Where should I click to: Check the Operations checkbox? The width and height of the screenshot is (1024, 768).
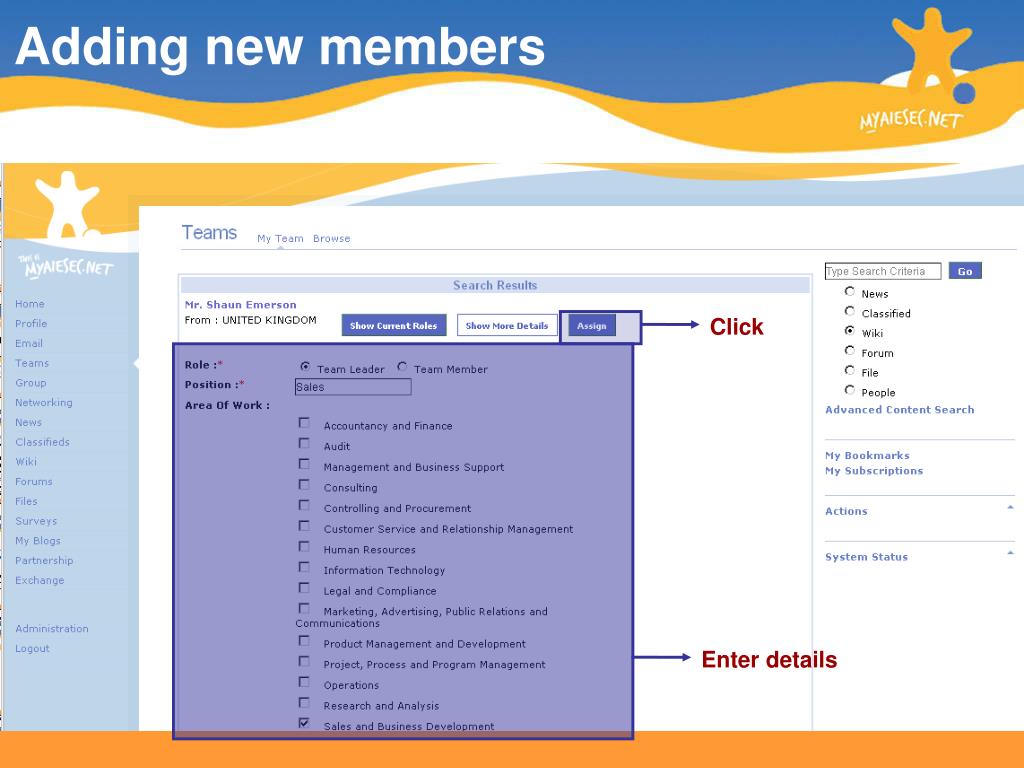point(304,682)
